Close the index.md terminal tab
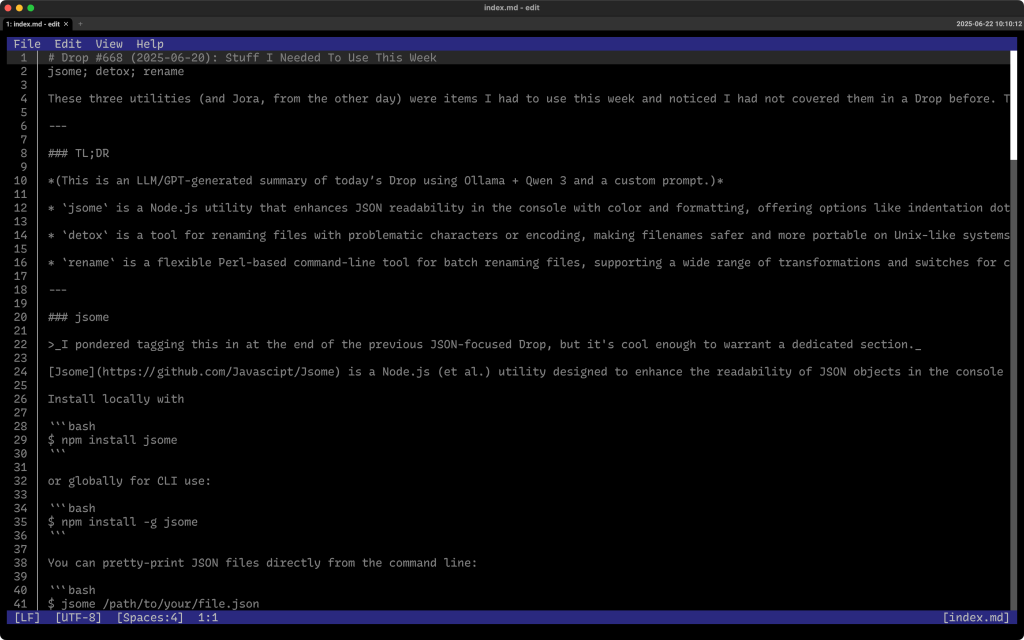The image size is (1024, 640). [68, 23]
